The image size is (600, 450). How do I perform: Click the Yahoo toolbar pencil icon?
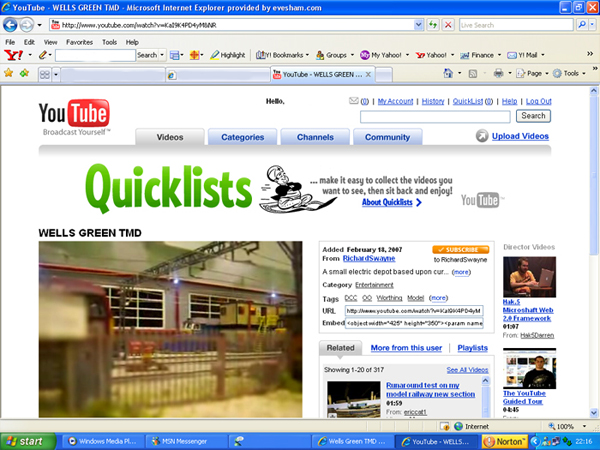pos(43,55)
